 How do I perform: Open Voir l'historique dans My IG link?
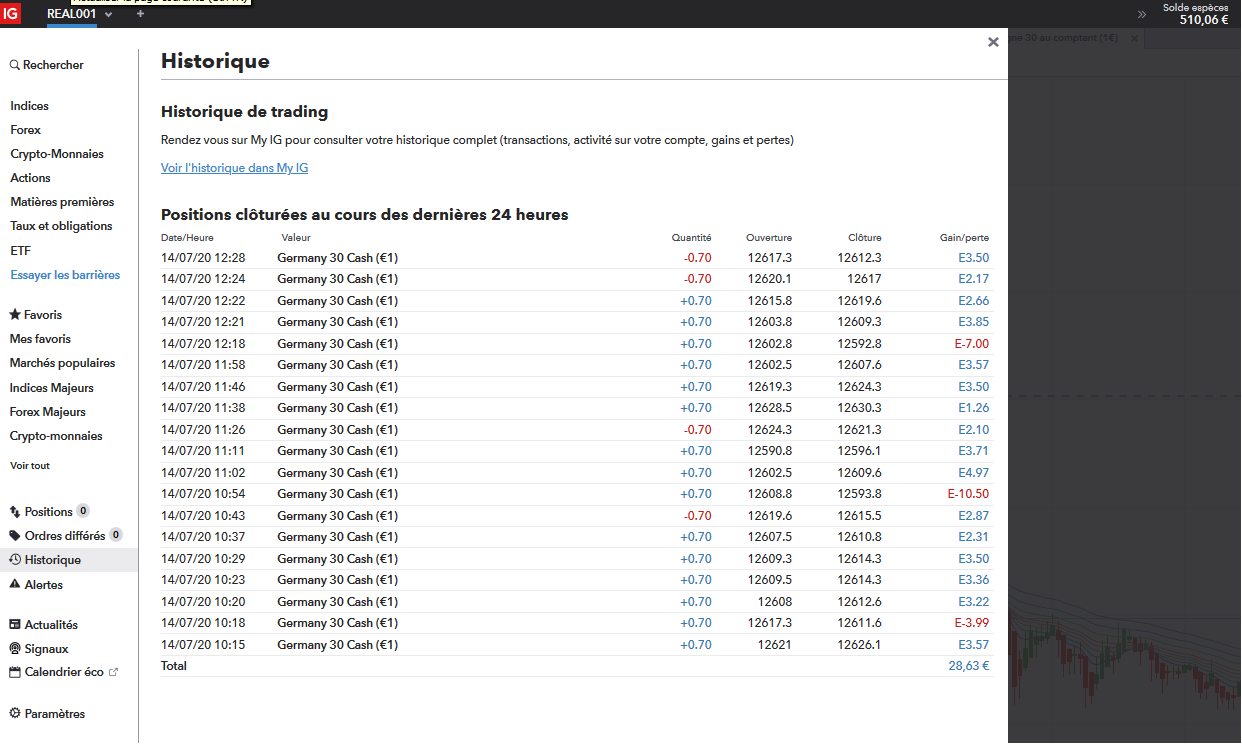pyautogui.click(x=234, y=168)
